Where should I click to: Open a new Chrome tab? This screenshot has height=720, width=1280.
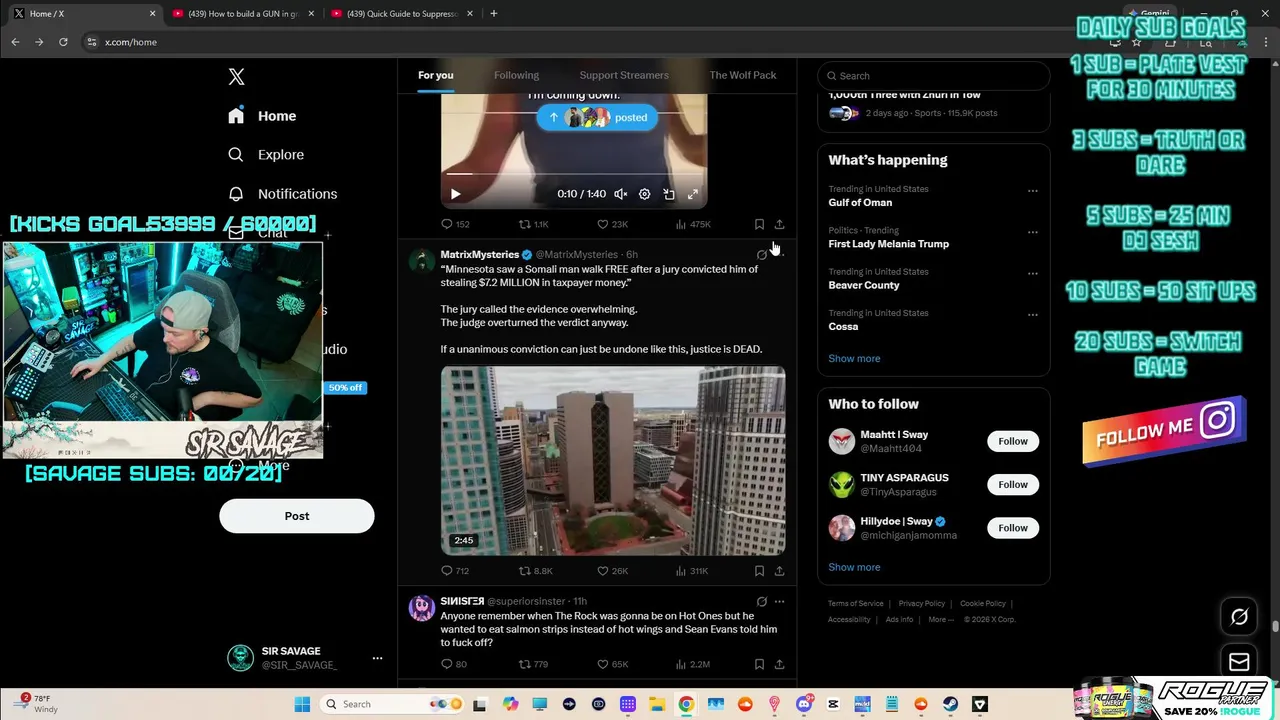493,13
